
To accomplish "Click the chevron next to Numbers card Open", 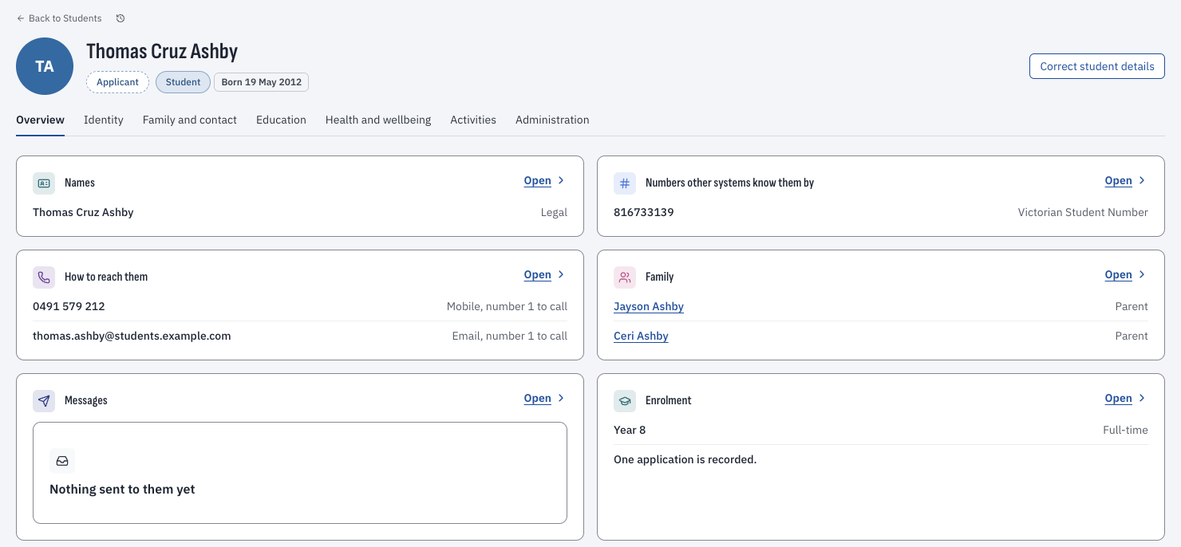I will coord(1142,181).
